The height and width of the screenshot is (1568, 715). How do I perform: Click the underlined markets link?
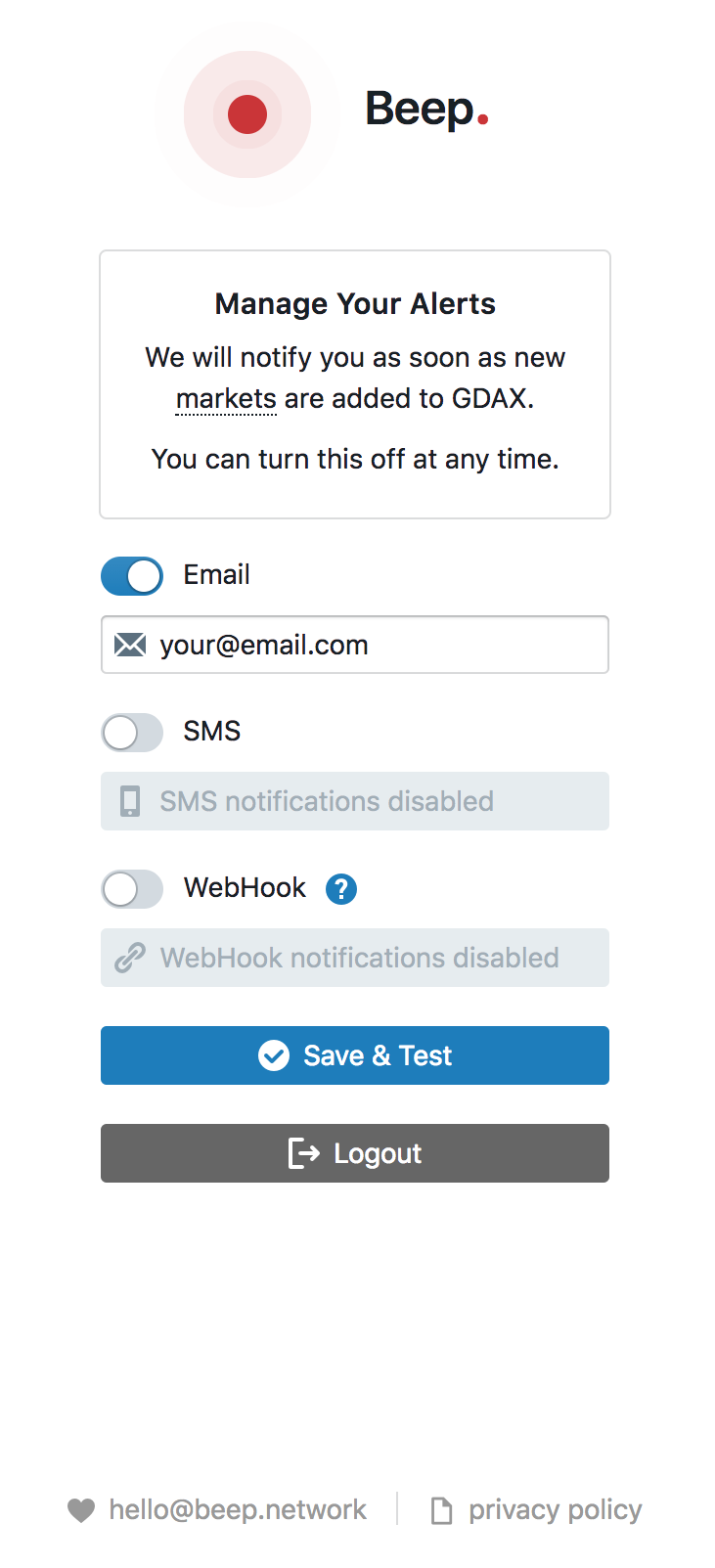point(226,399)
